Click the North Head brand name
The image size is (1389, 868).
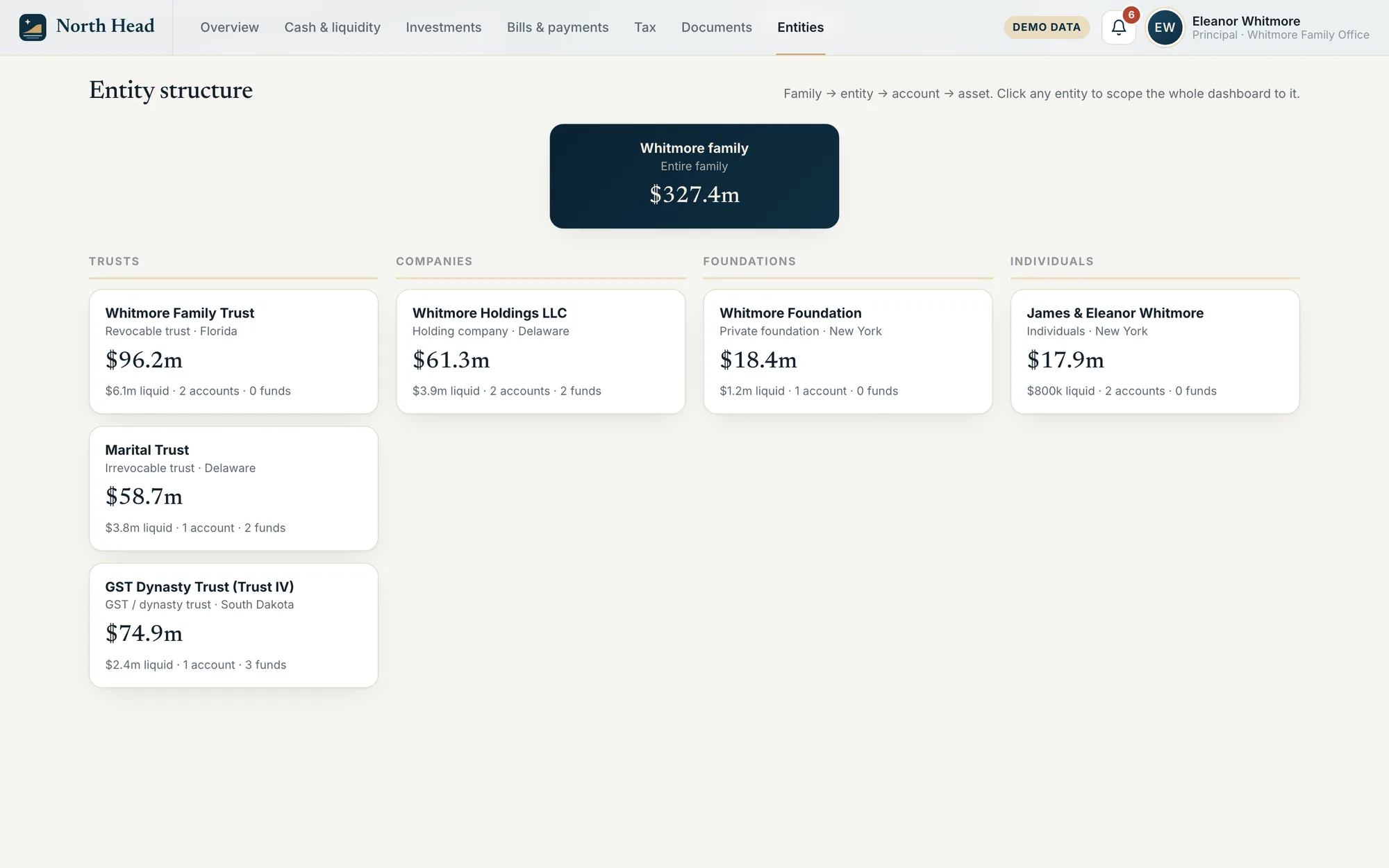pyautogui.click(x=105, y=26)
